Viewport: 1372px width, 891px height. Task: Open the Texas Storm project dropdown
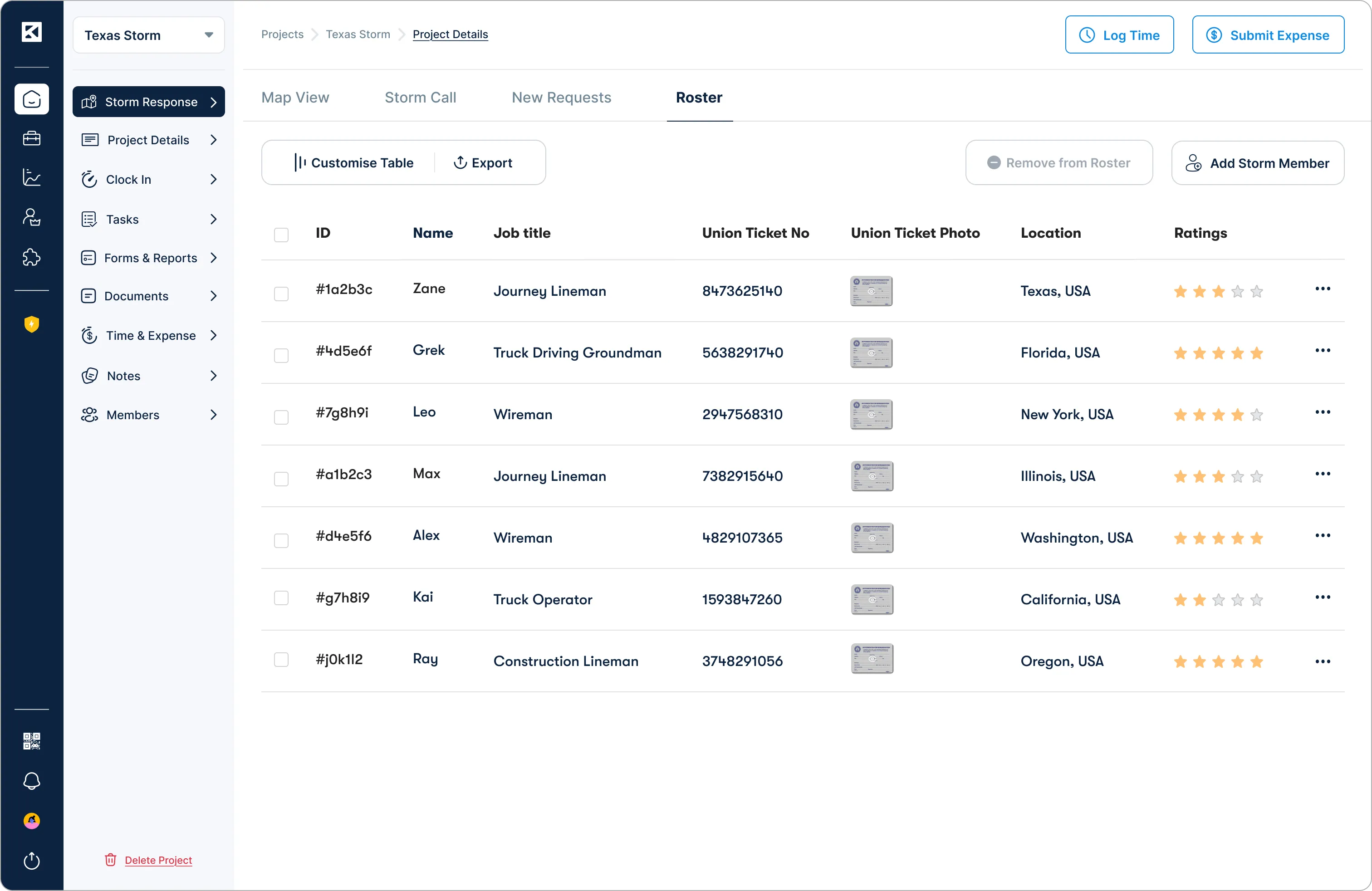tap(149, 35)
